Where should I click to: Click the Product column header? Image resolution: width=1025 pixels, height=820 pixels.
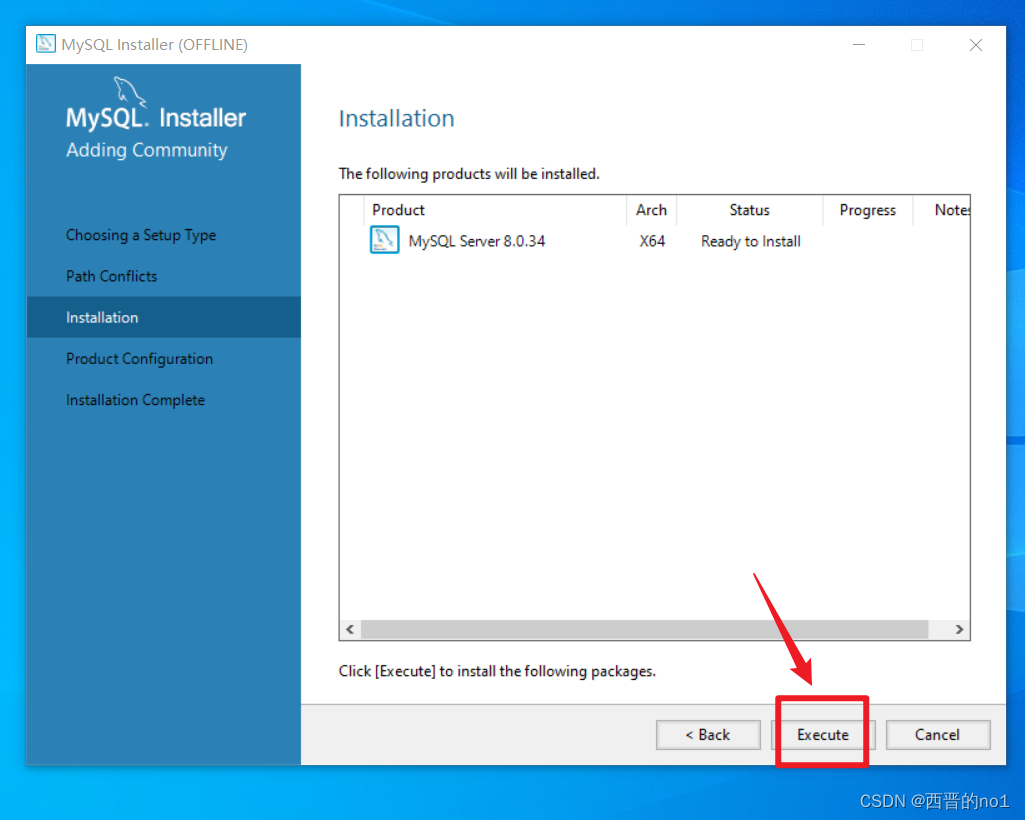495,210
